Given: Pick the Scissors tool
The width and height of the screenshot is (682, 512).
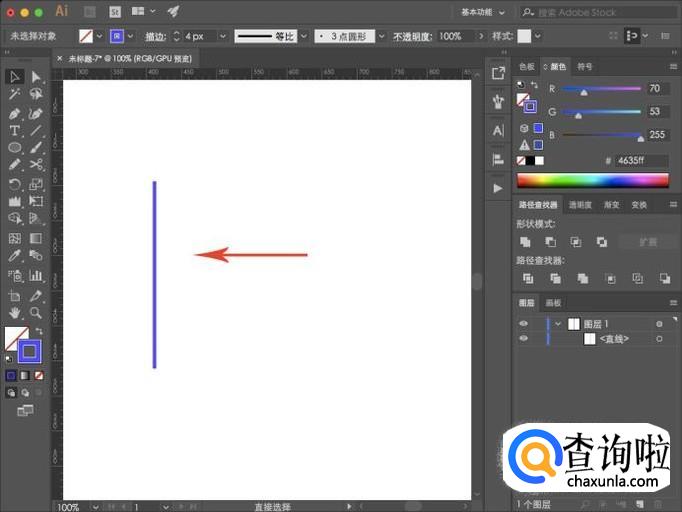Looking at the screenshot, I should (36, 165).
